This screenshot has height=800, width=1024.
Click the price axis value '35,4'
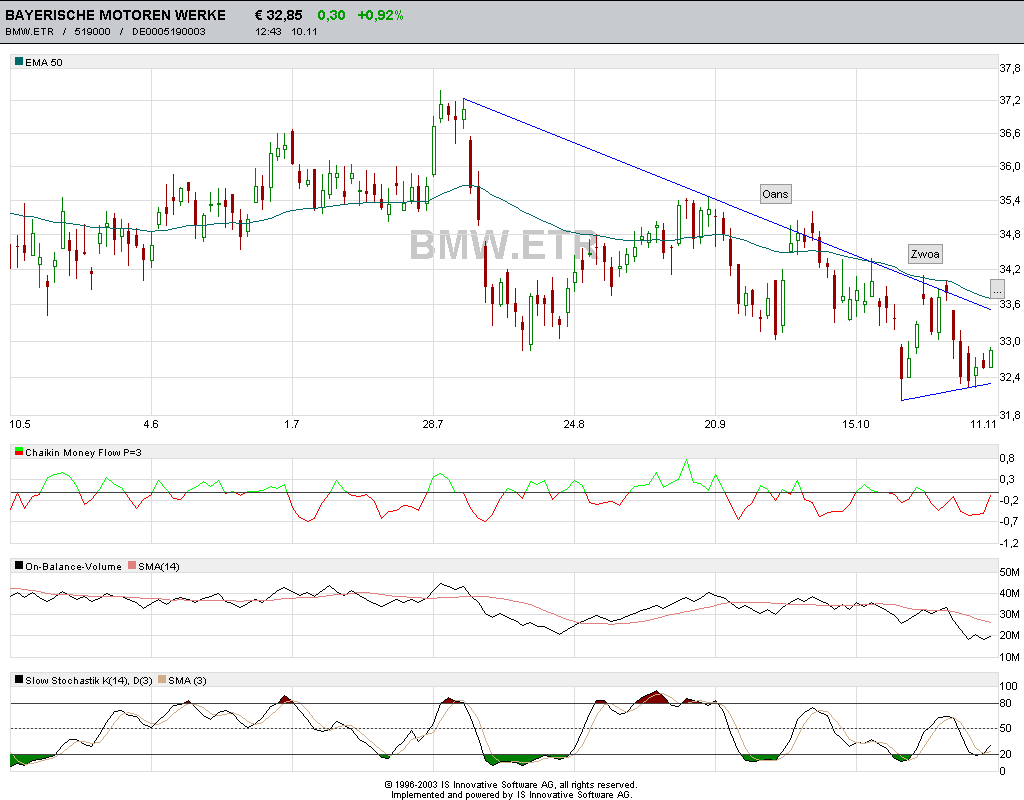[1010, 200]
